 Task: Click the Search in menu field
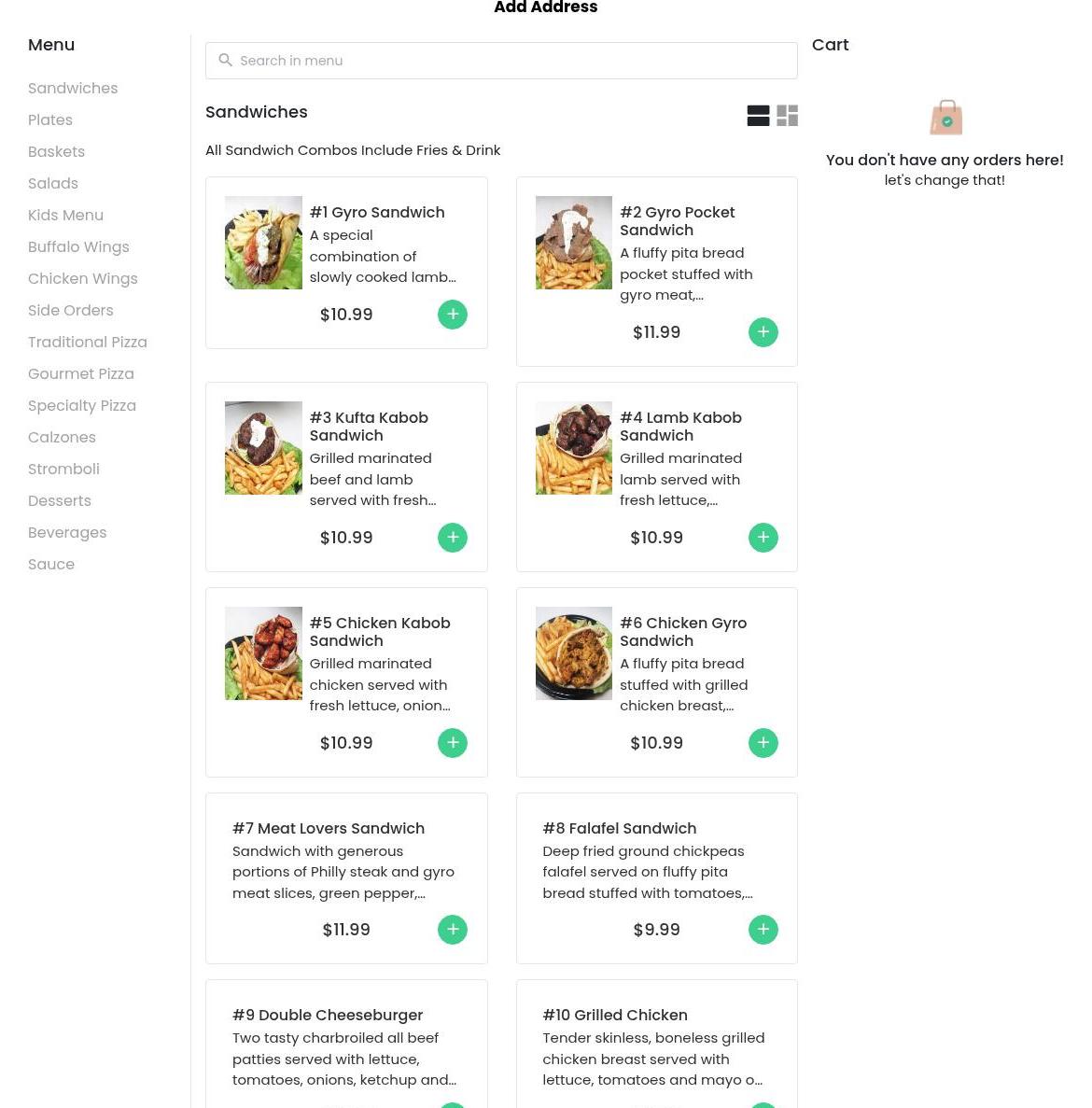[501, 61]
